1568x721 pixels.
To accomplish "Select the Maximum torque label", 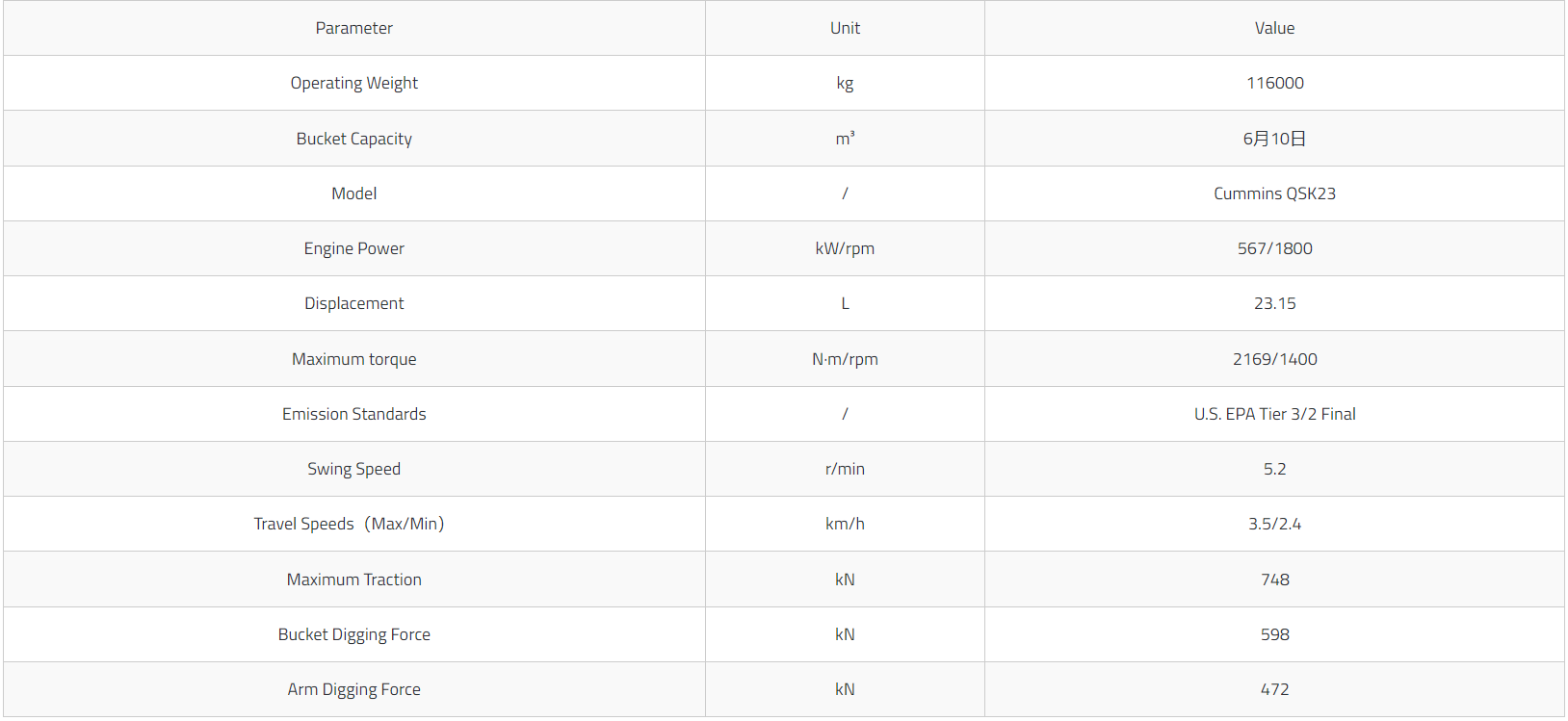I will point(353,359).
